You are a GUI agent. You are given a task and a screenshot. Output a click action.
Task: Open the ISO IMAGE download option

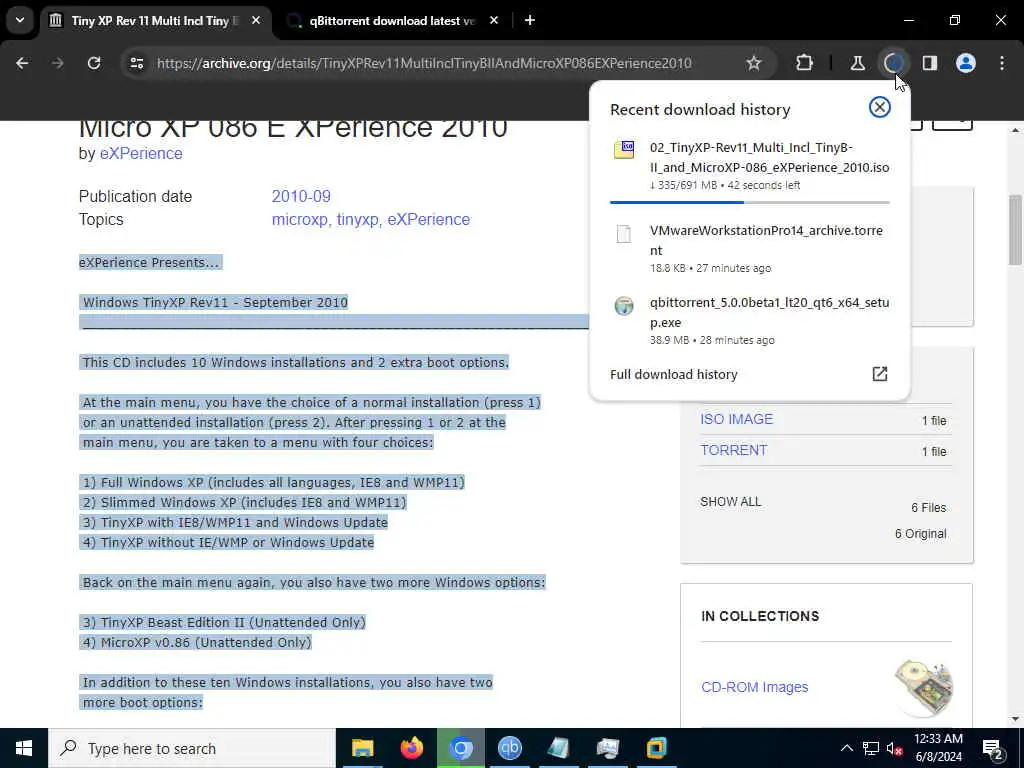tap(737, 419)
